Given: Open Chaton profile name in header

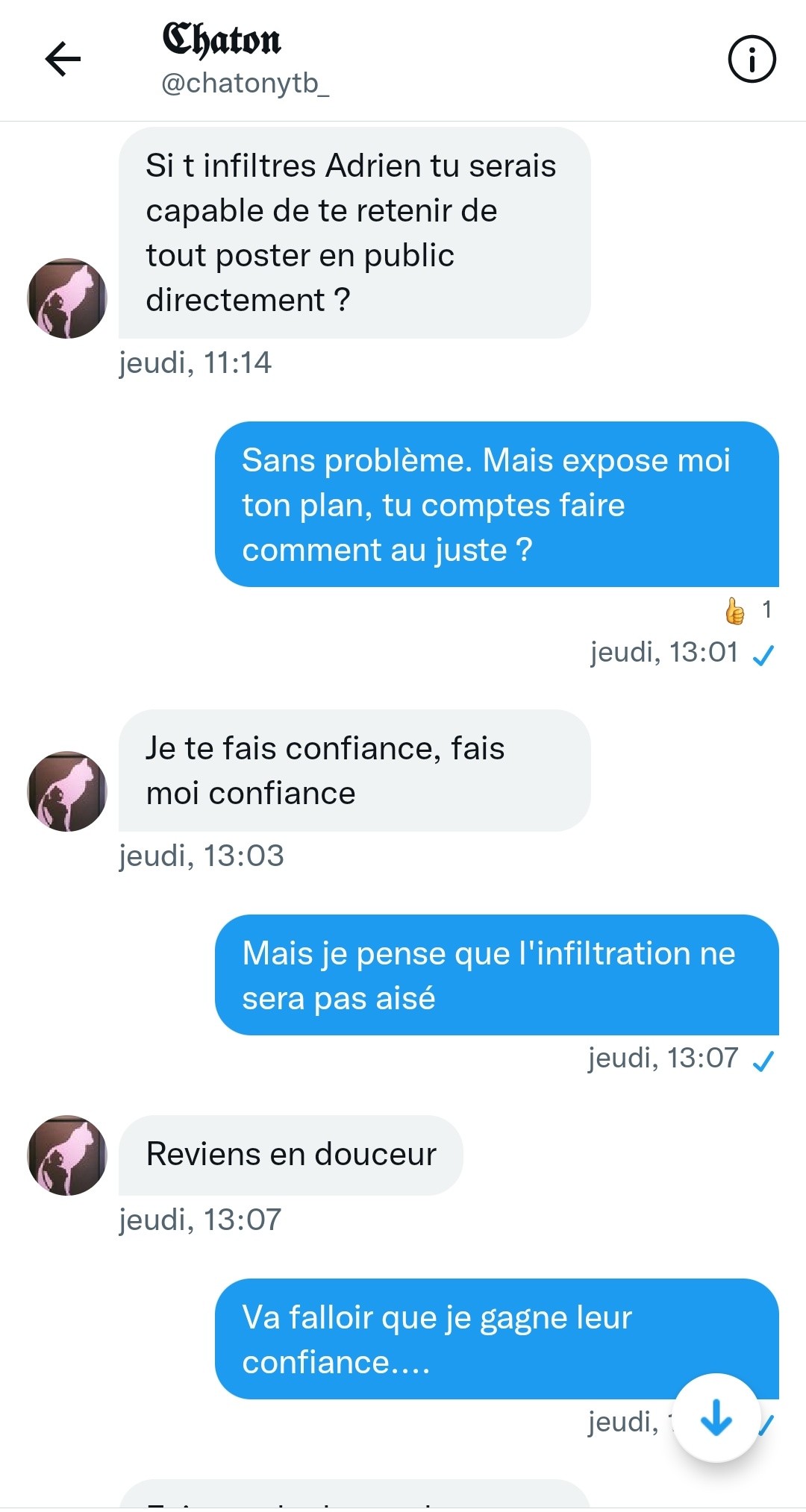Looking at the screenshot, I should tap(222, 40).
